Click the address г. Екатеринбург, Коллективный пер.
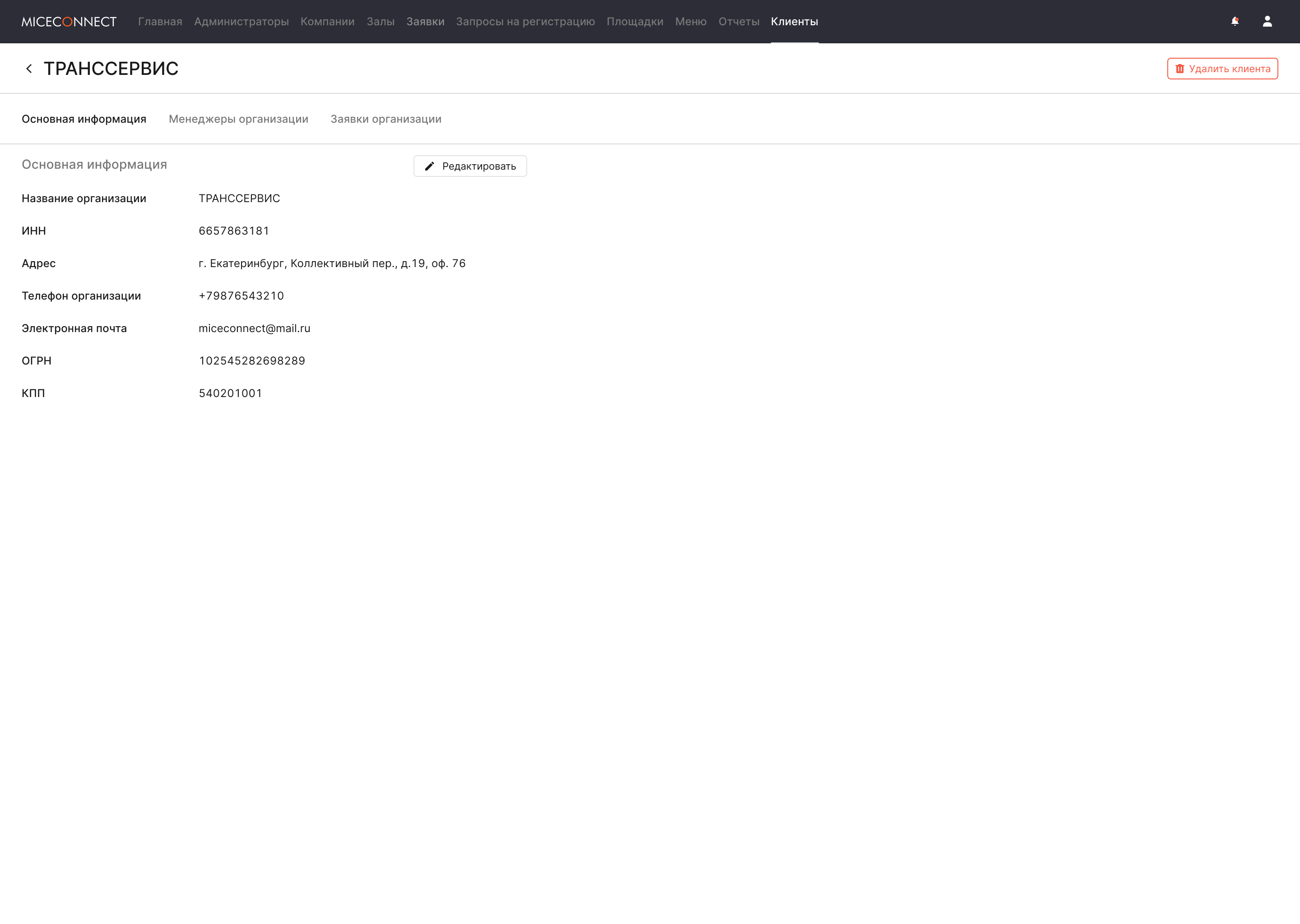Screen dimensions: 1300x924 (332, 263)
